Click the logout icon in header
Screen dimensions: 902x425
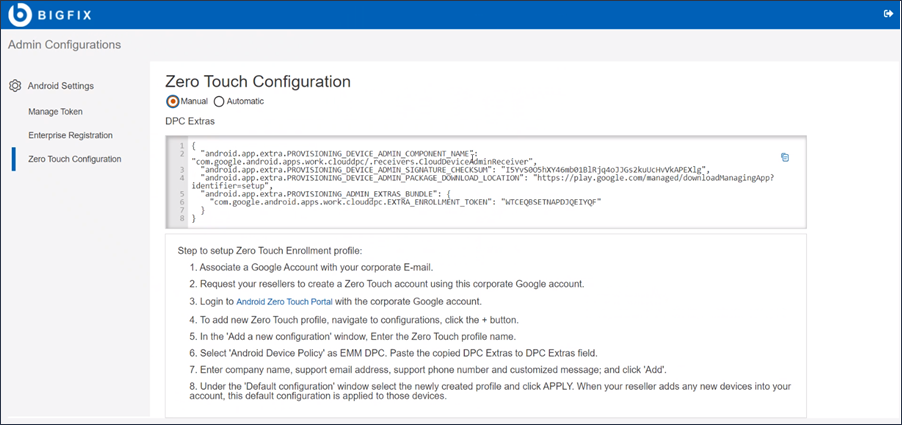(888, 14)
